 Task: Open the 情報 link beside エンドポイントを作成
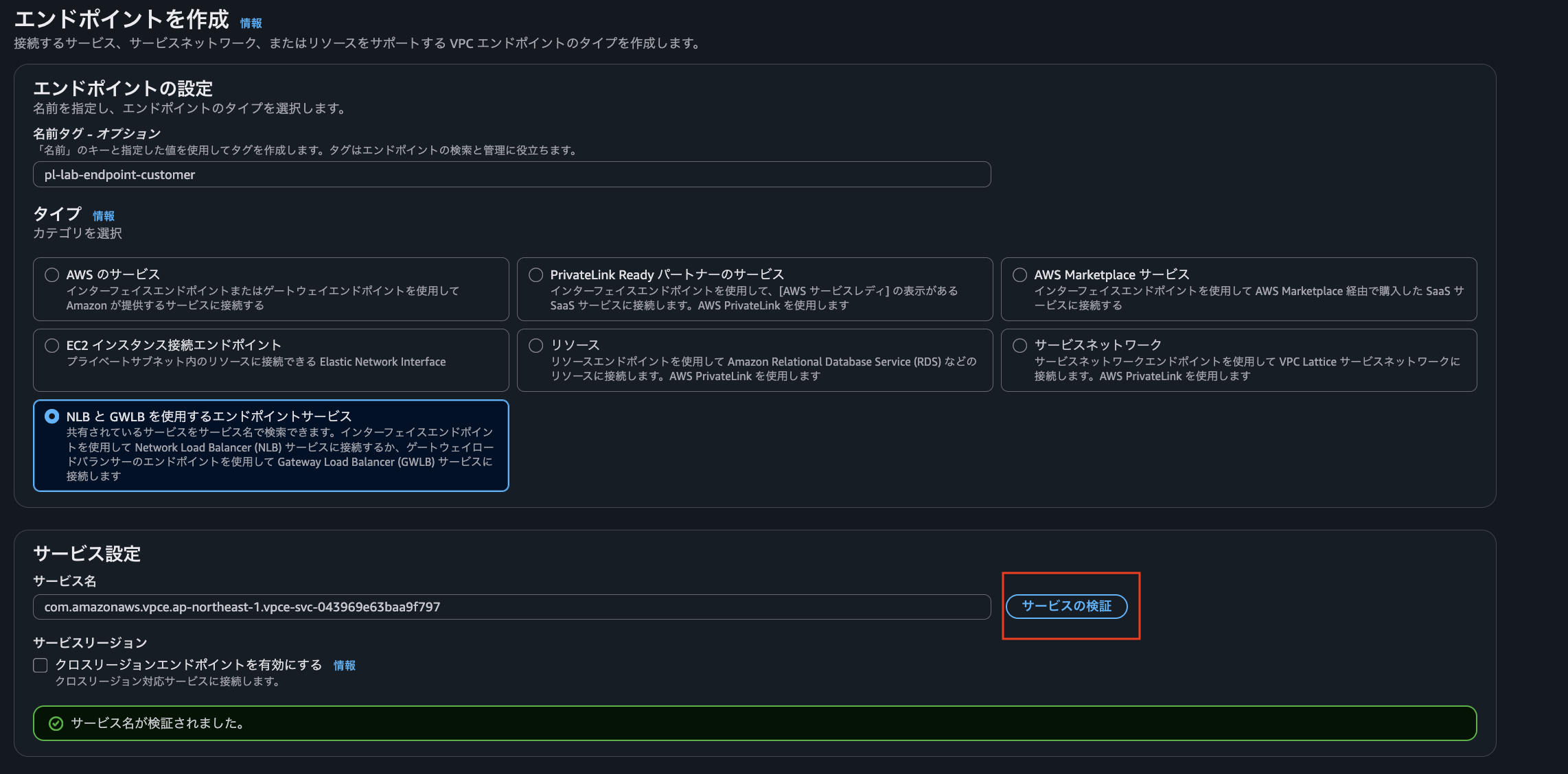coord(250,22)
